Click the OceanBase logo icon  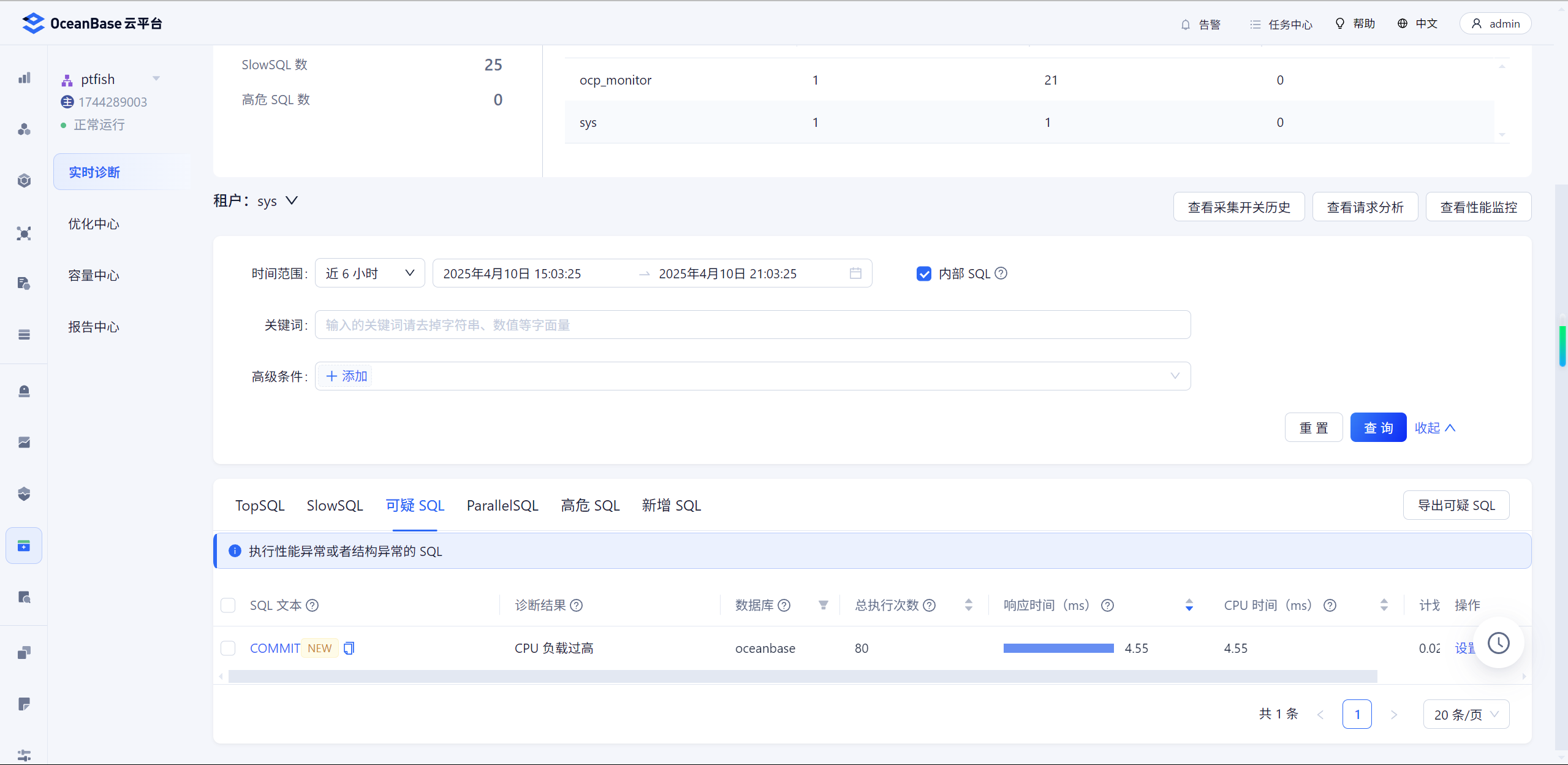(x=33, y=23)
